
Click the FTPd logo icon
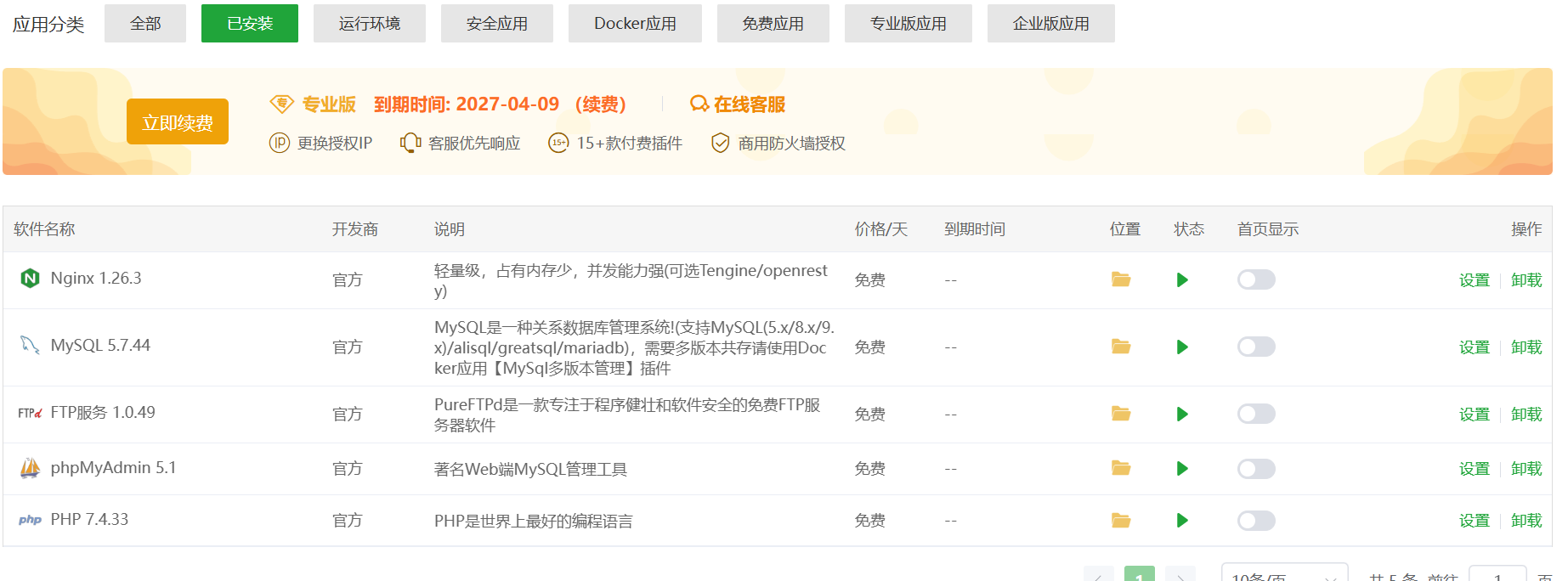[x=30, y=413]
